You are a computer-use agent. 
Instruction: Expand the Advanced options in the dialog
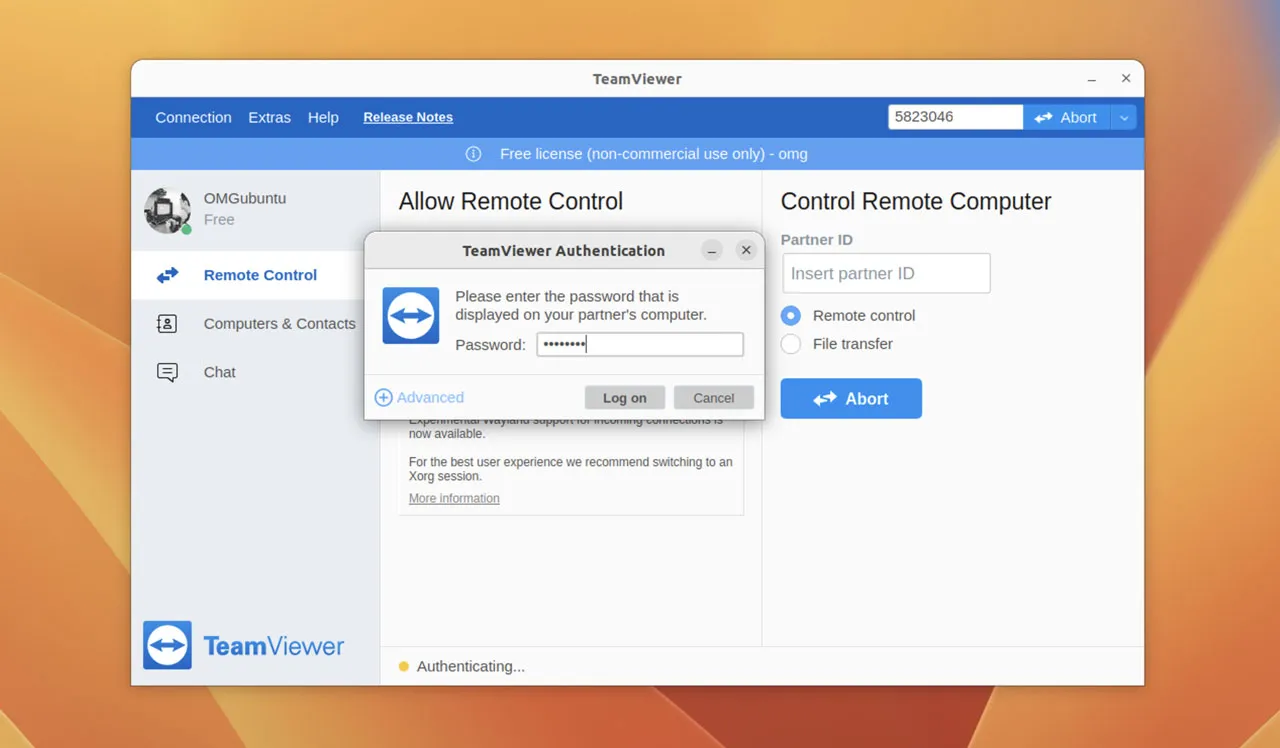(x=430, y=397)
